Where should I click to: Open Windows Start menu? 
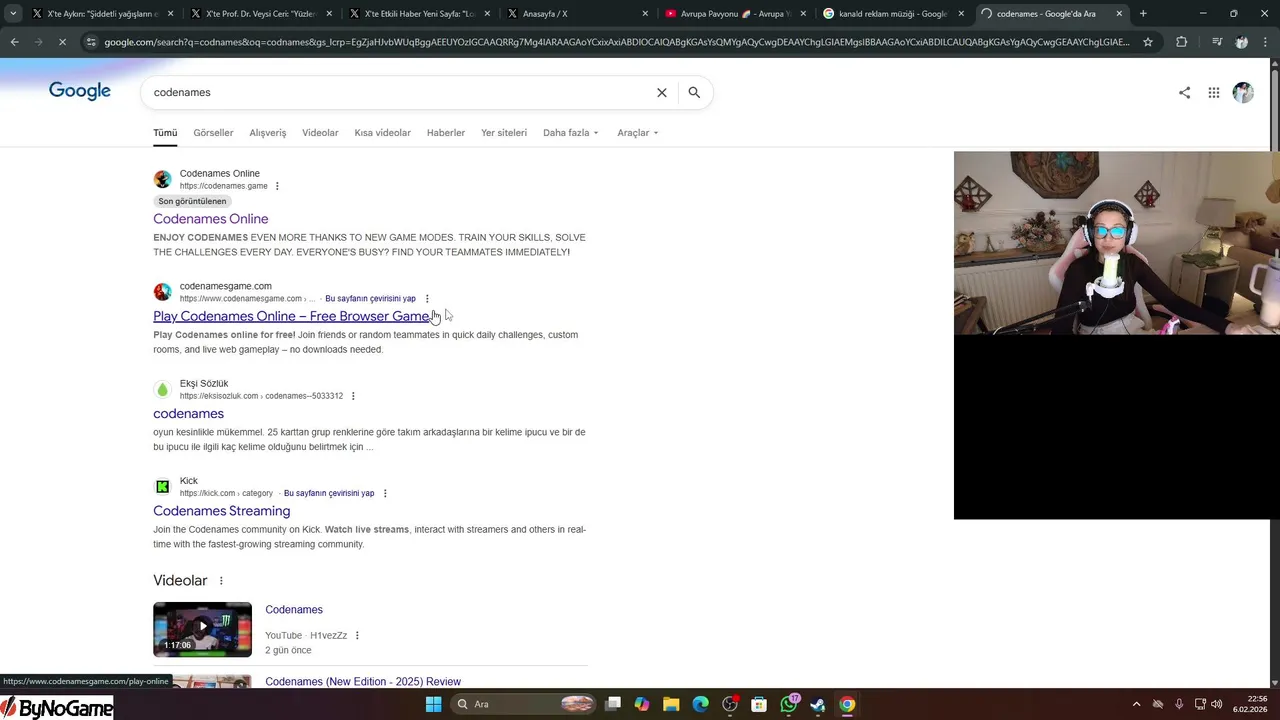pos(433,704)
